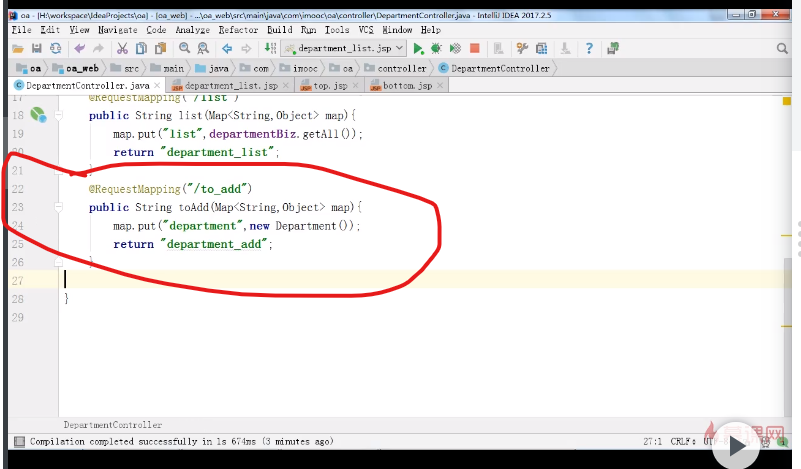Click the java breadcrumb folder
801x469 pixels.
pyautogui.click(x=212, y=68)
